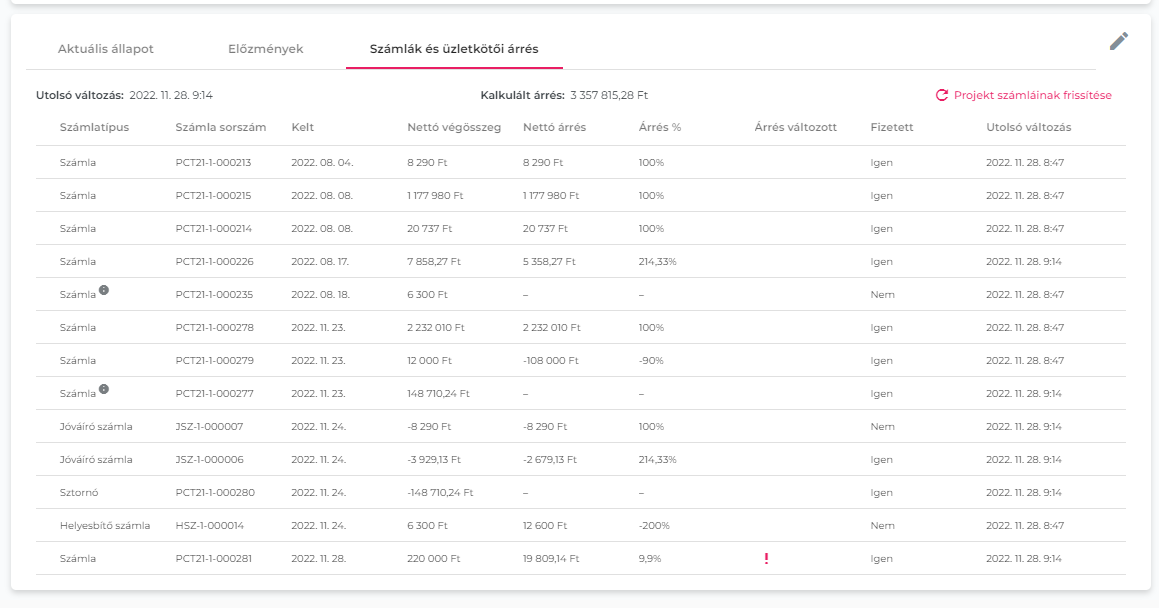The height and width of the screenshot is (608, 1159).
Task: Click the Fizetett column header
Action: point(891,127)
